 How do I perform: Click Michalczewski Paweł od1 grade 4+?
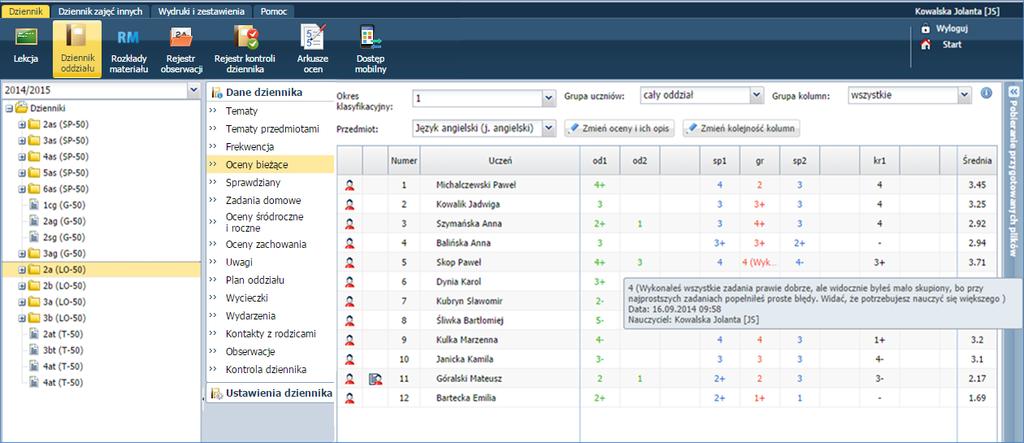tap(600, 185)
